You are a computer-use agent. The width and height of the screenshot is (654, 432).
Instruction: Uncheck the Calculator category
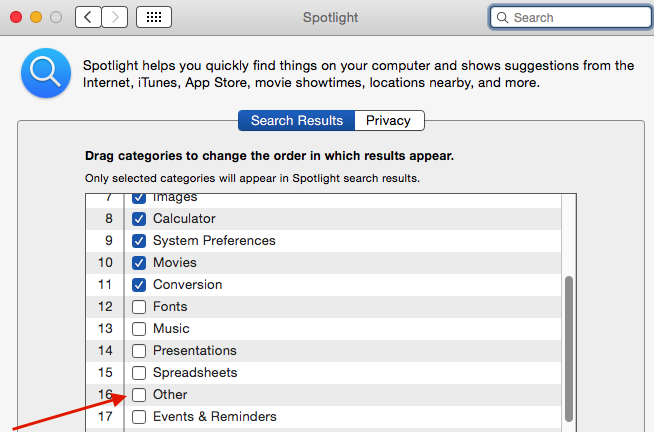pyautogui.click(x=139, y=219)
